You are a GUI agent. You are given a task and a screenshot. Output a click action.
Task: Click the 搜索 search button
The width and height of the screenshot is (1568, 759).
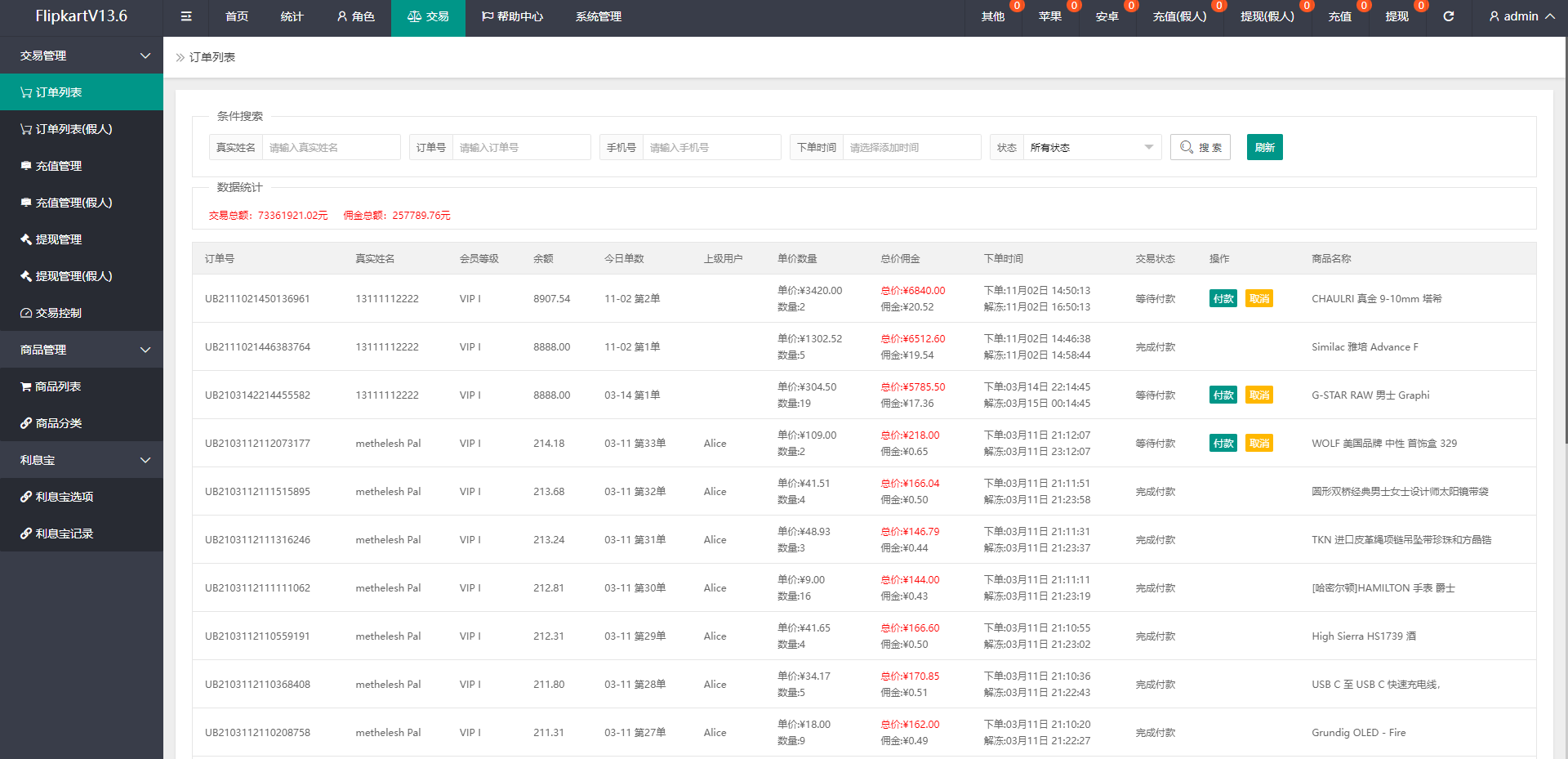point(1200,147)
